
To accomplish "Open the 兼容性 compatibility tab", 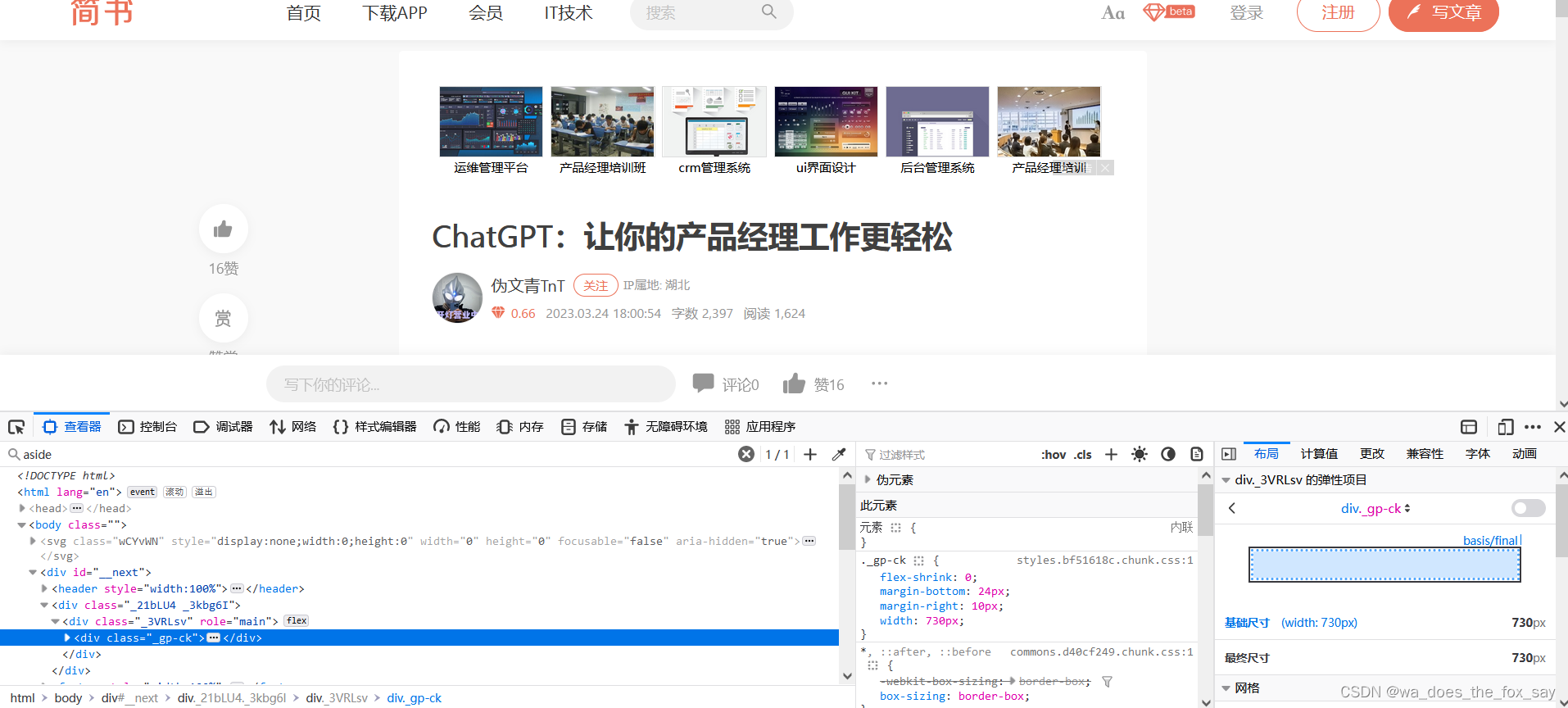I will [1425, 454].
